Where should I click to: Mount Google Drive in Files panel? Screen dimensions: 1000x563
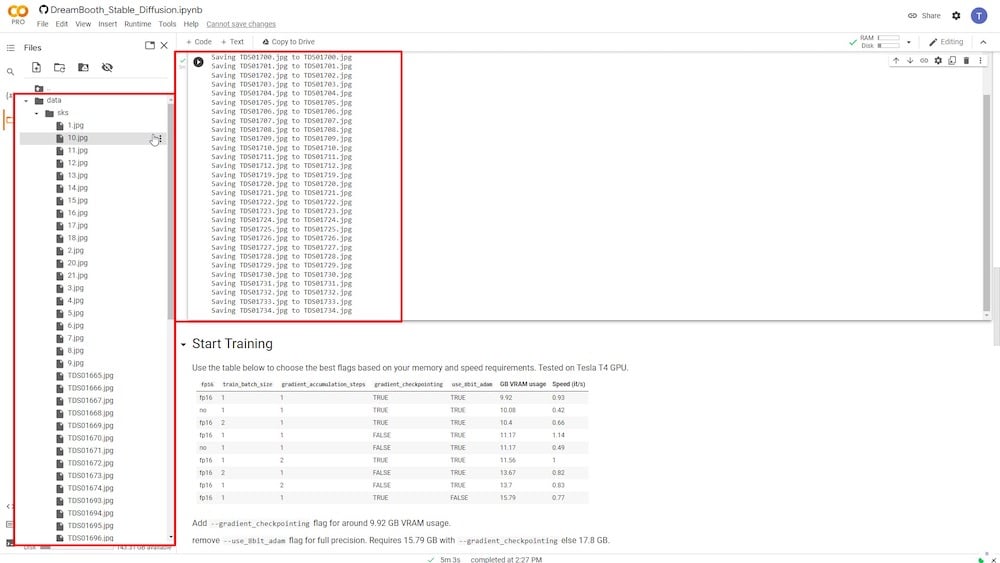83,68
